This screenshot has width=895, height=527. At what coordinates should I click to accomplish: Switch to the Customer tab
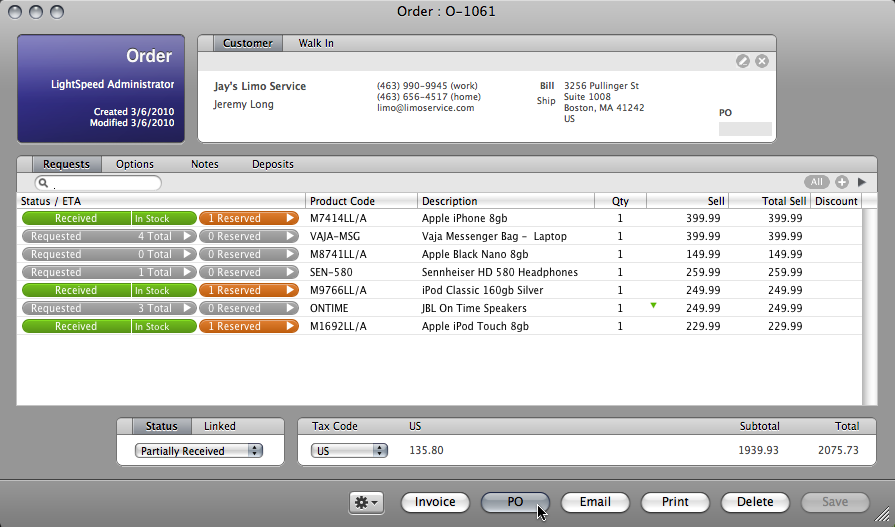tap(248, 43)
